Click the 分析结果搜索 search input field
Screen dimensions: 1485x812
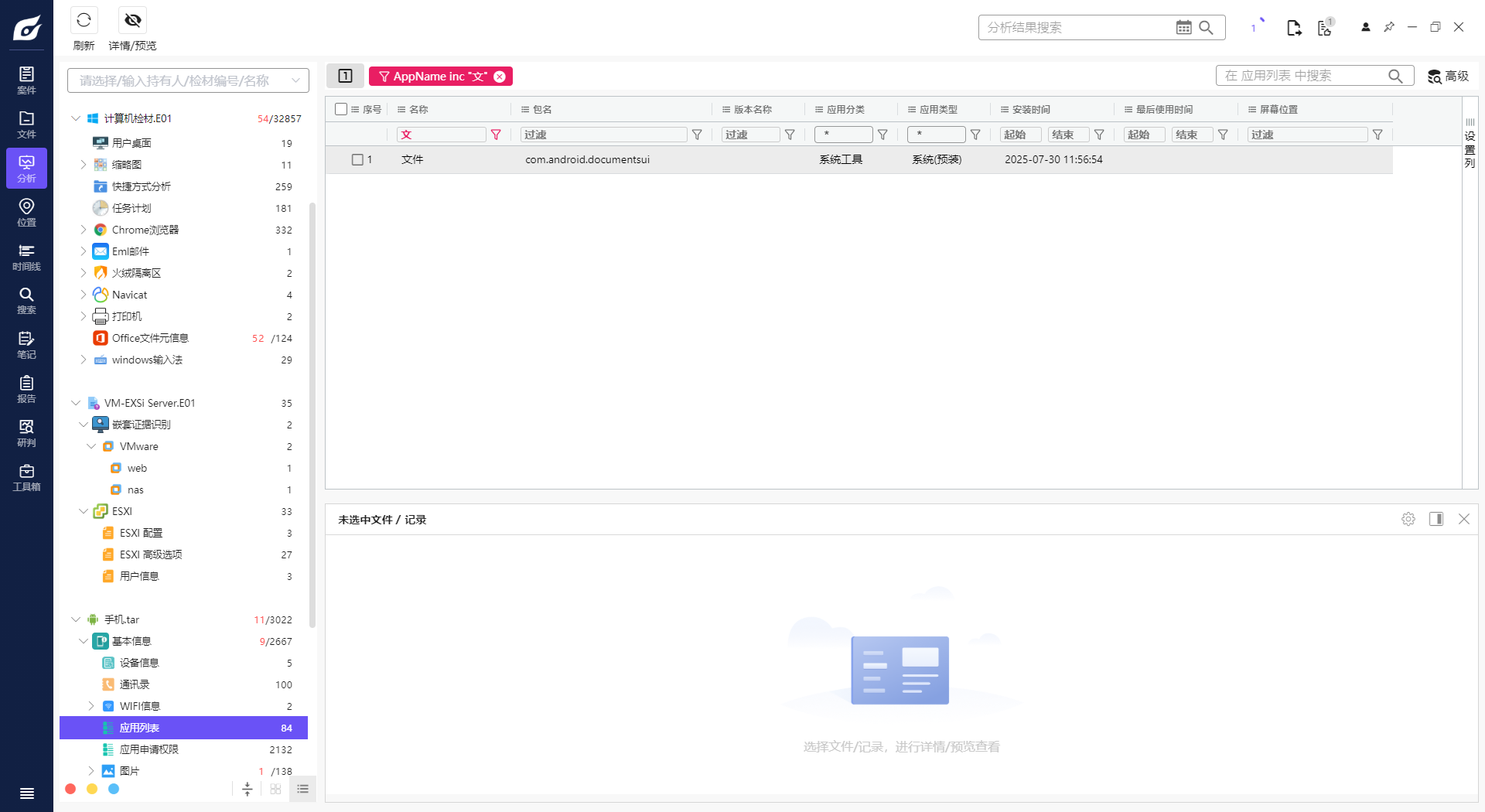point(1075,27)
